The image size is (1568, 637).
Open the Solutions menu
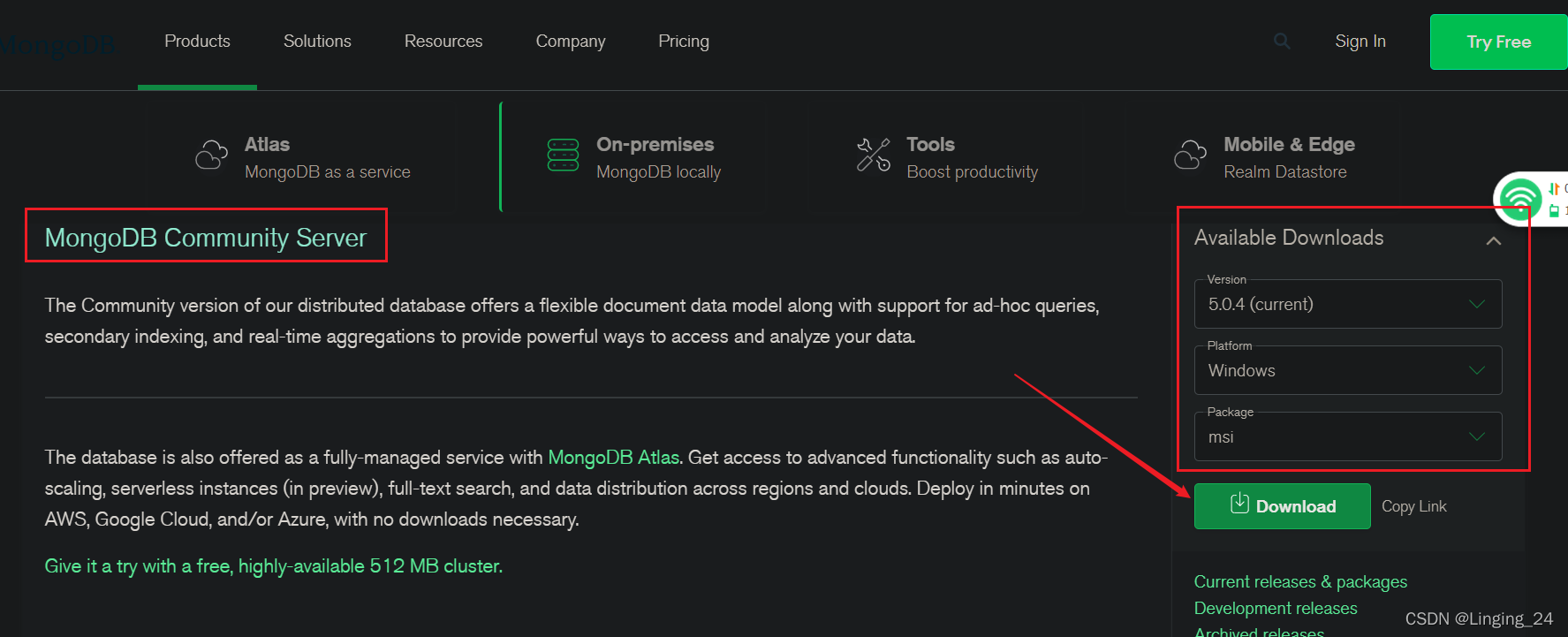317,42
